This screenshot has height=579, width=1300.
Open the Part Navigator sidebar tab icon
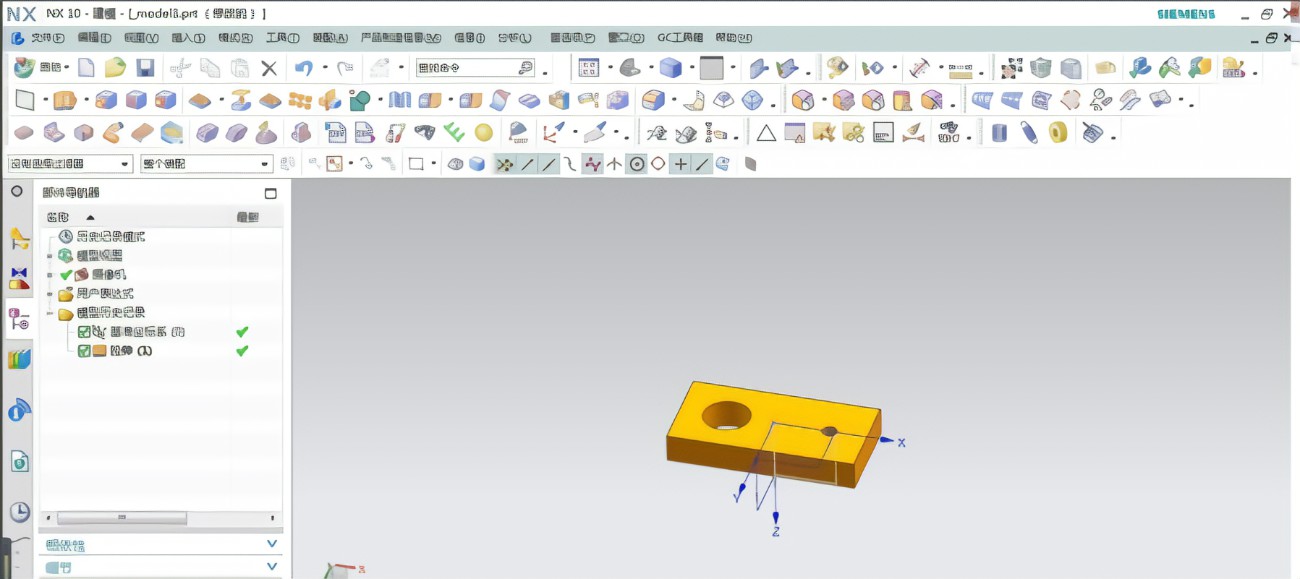point(19,319)
